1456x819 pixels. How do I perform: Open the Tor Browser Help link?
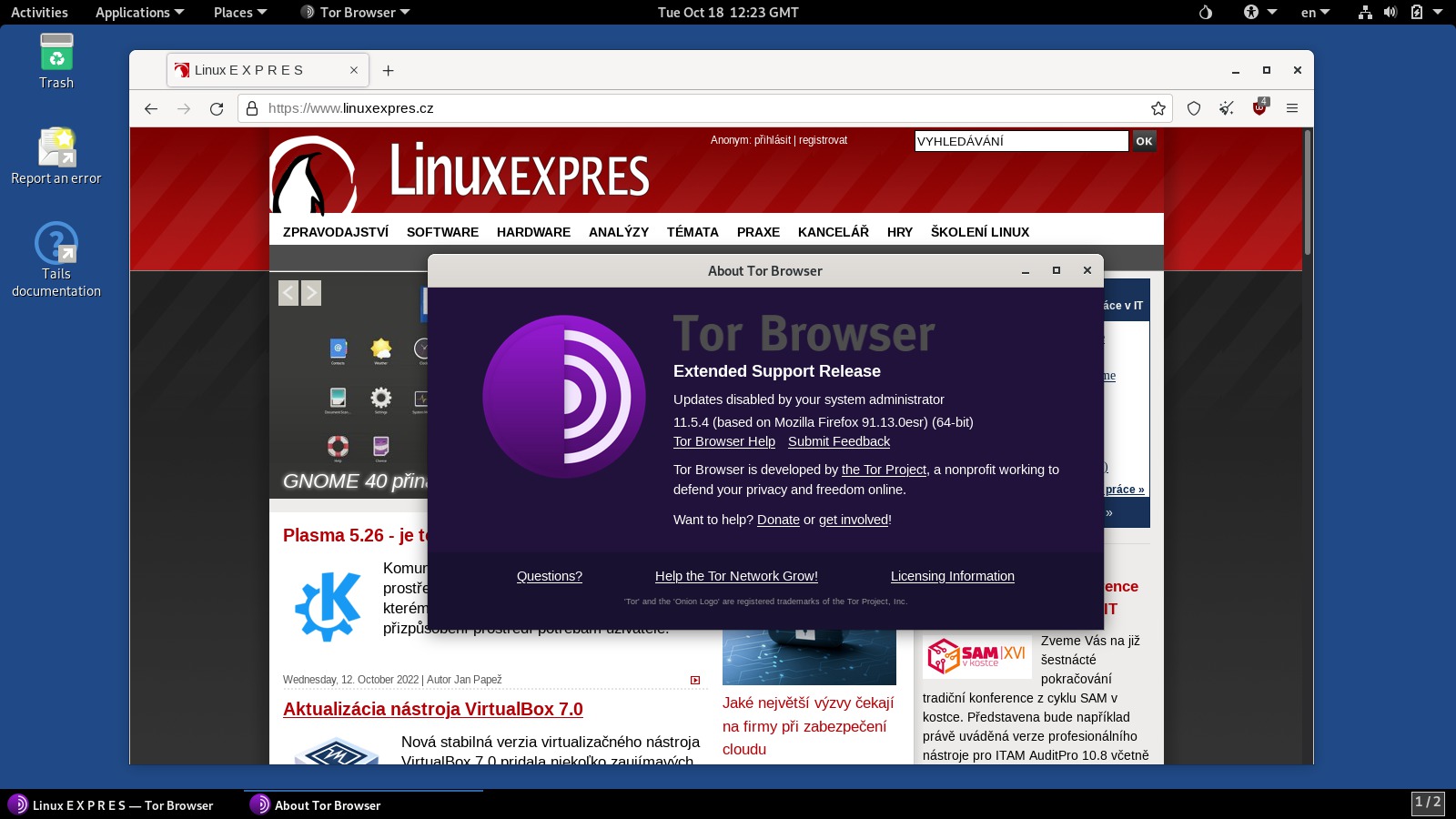[x=724, y=441]
